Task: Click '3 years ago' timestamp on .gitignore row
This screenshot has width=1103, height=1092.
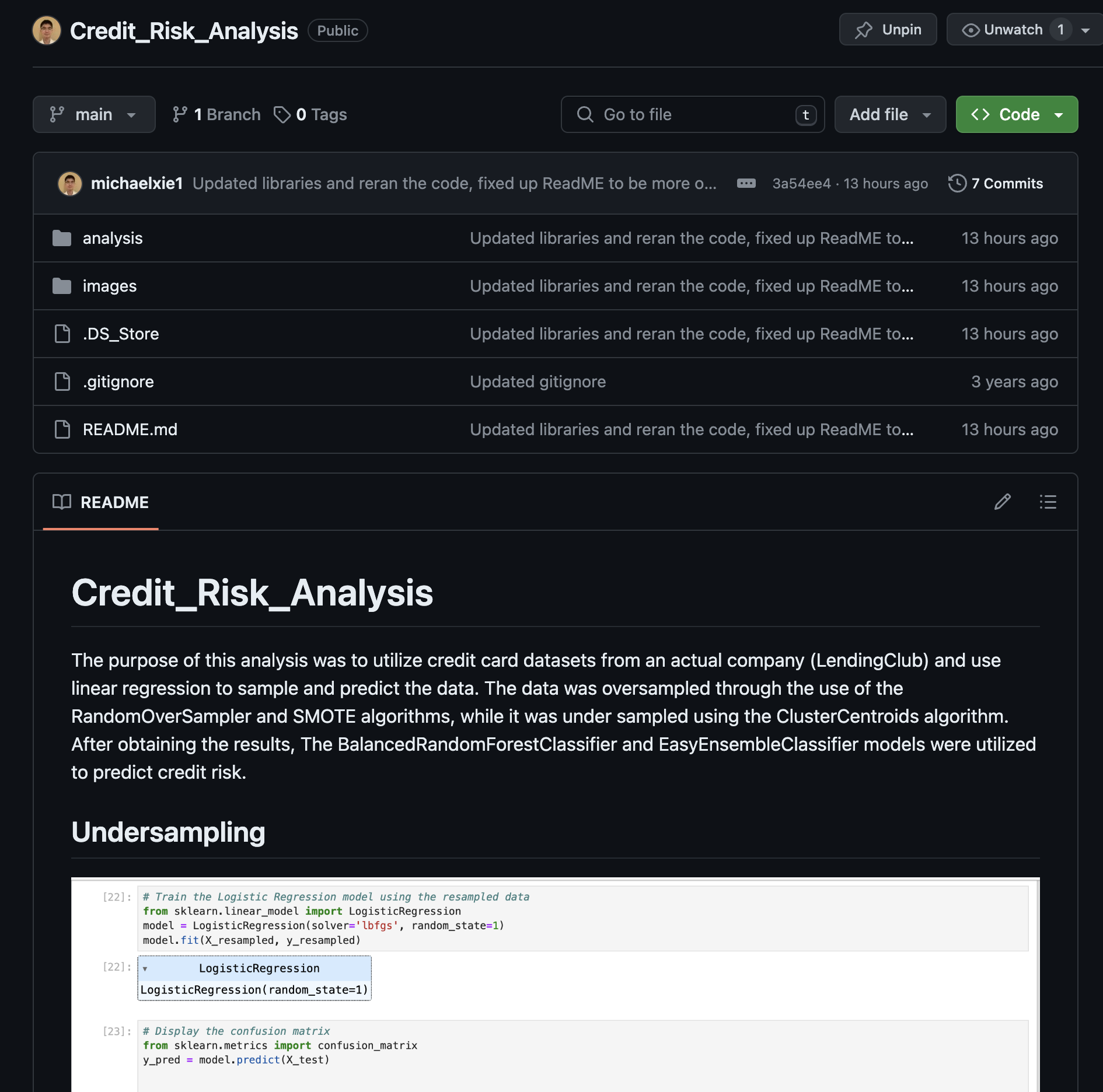Action: tap(1014, 381)
